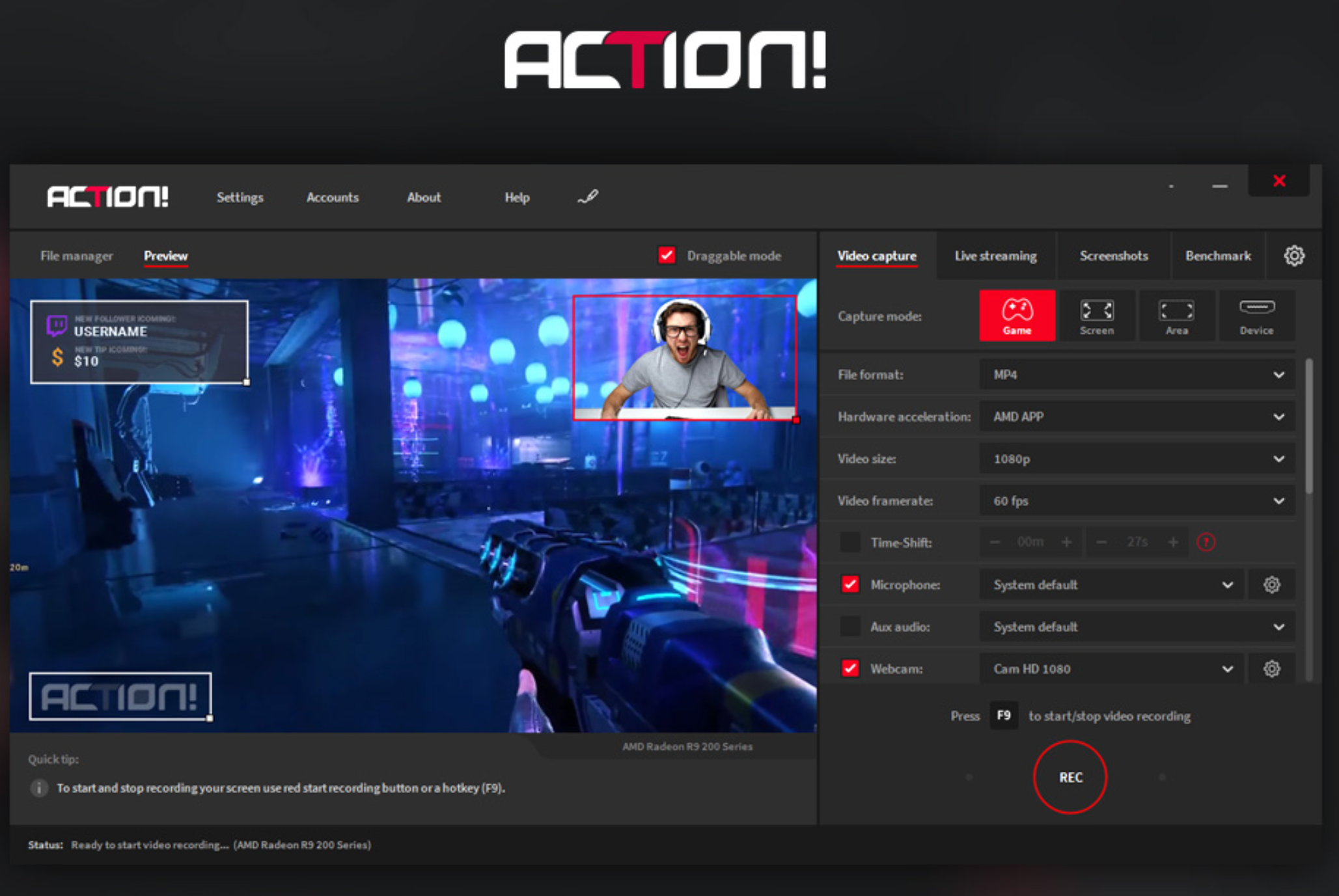Select the Area capture mode
Image resolution: width=1339 pixels, height=896 pixels.
coord(1176,316)
